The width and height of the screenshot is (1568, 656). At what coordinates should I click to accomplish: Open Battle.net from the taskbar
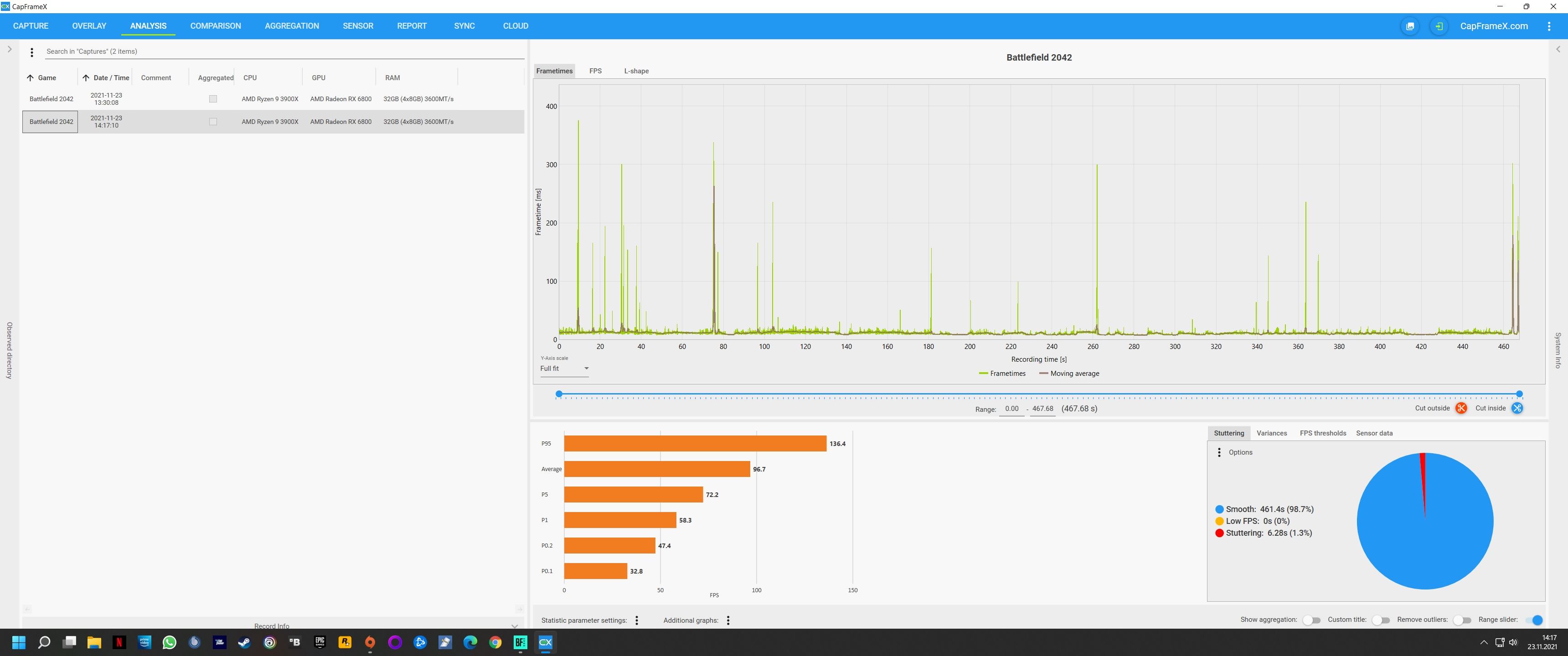click(x=420, y=642)
